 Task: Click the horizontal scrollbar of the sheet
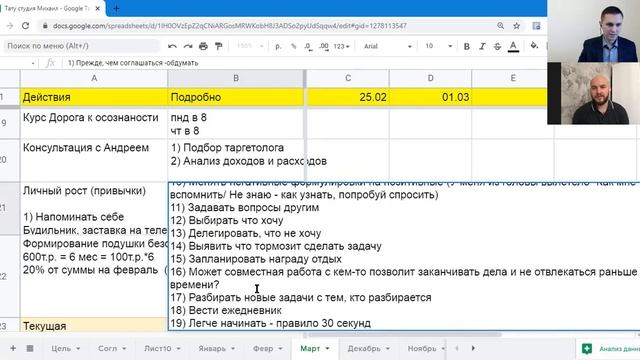tap(404, 335)
